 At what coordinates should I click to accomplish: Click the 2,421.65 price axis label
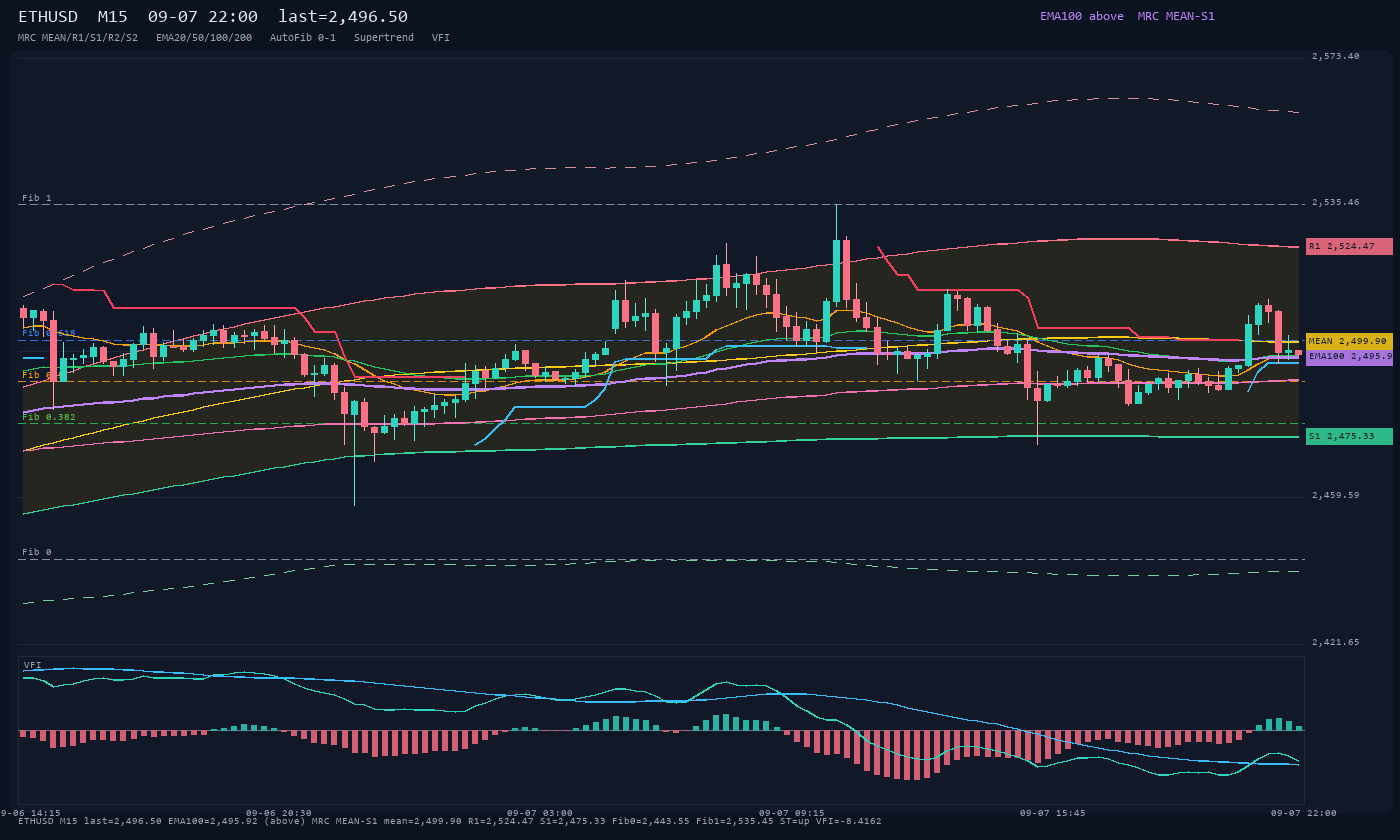1336,642
